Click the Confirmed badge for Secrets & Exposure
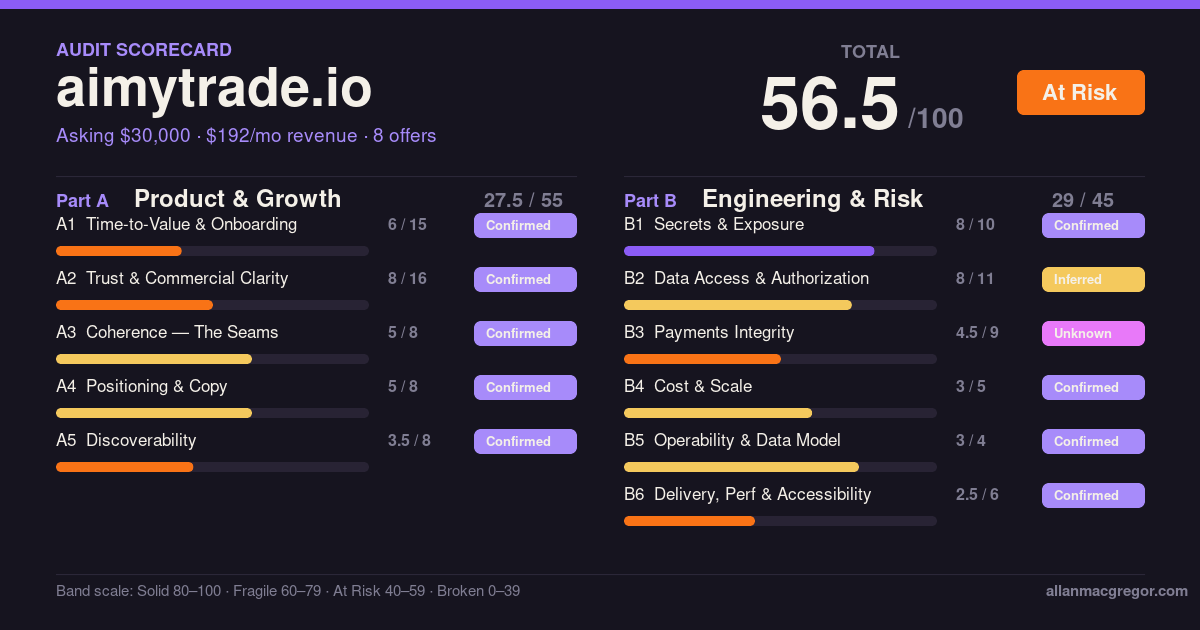Screen dimensions: 1200x630 coord(1093,225)
